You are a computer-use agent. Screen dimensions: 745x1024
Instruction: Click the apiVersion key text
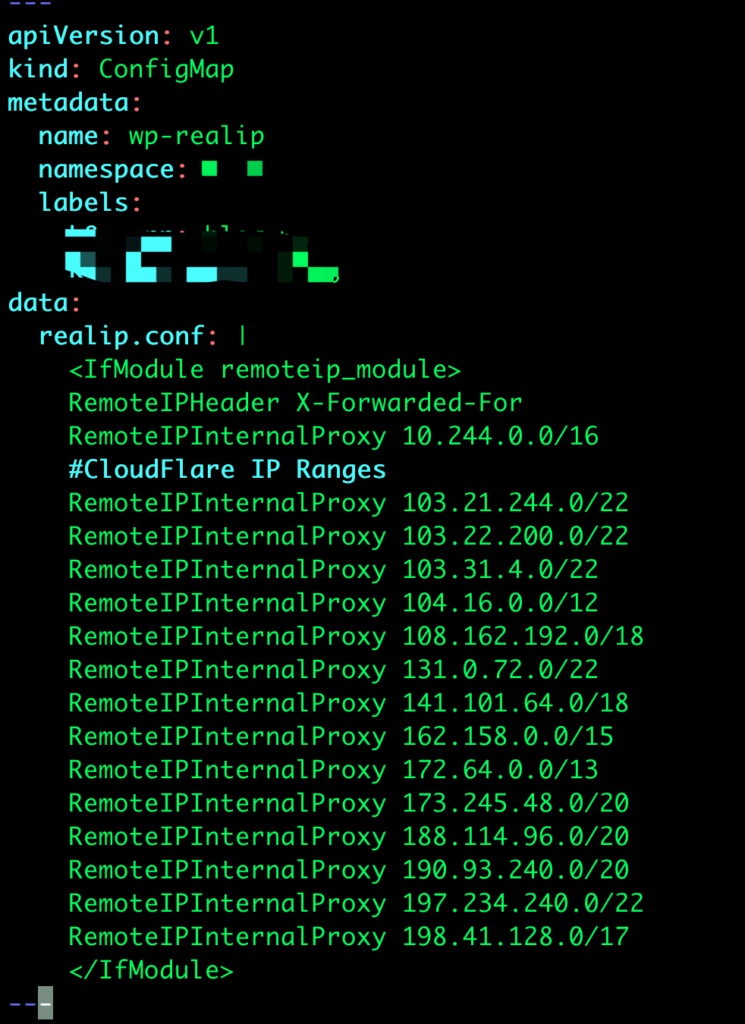84,35
